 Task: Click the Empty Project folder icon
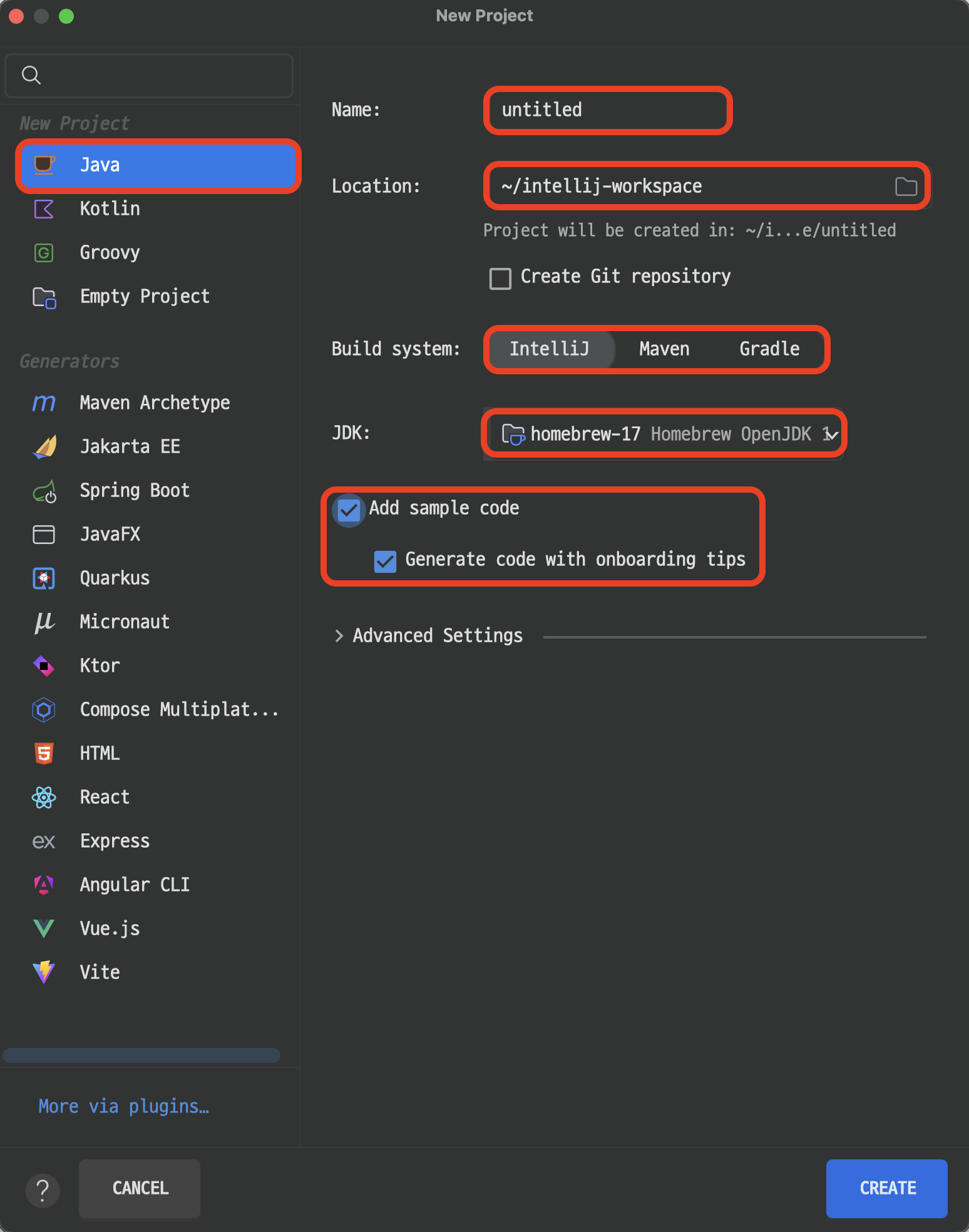[x=44, y=297]
